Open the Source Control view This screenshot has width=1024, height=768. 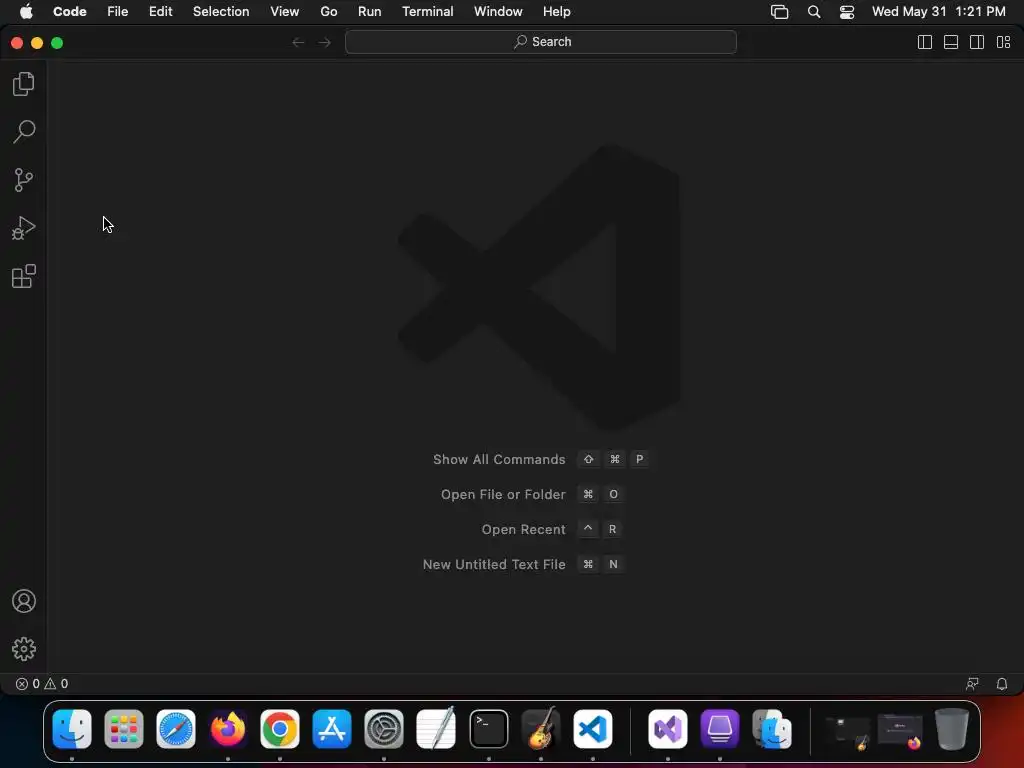coord(24,180)
